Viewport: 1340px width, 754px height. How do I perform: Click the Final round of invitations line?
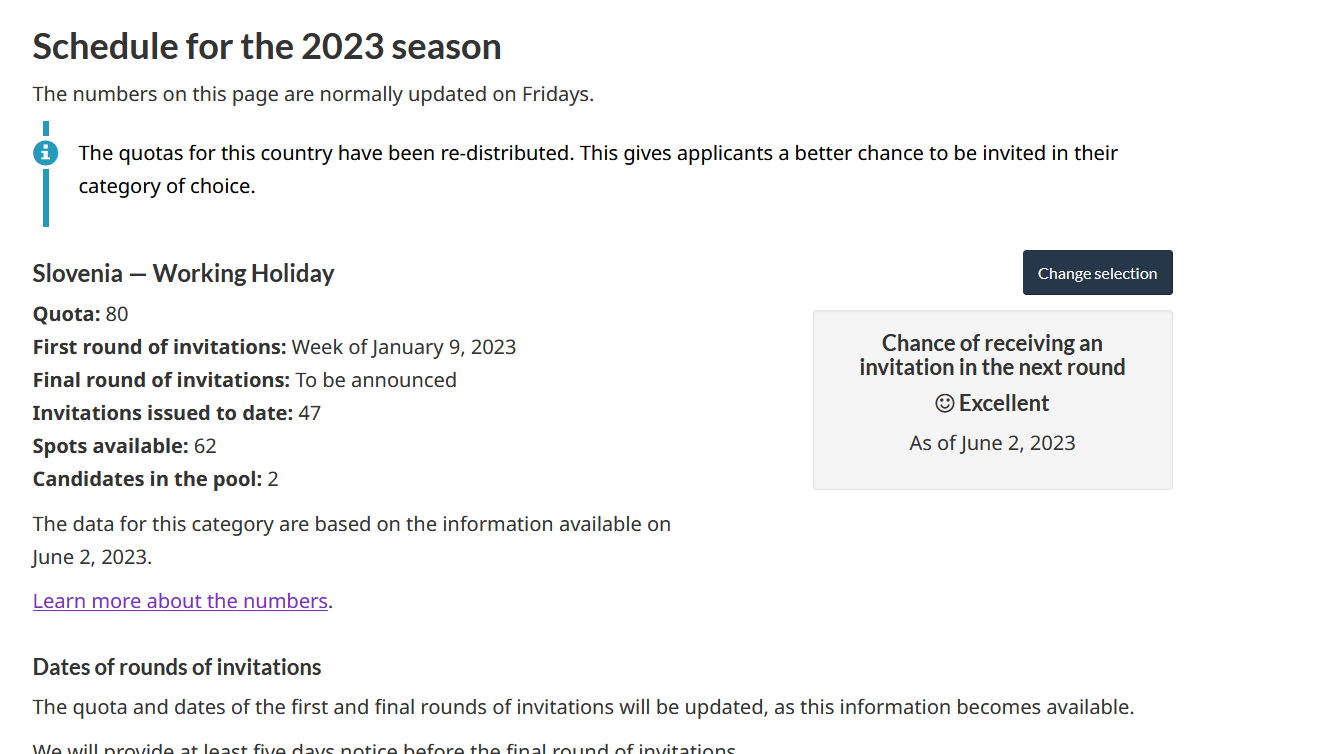[244, 380]
